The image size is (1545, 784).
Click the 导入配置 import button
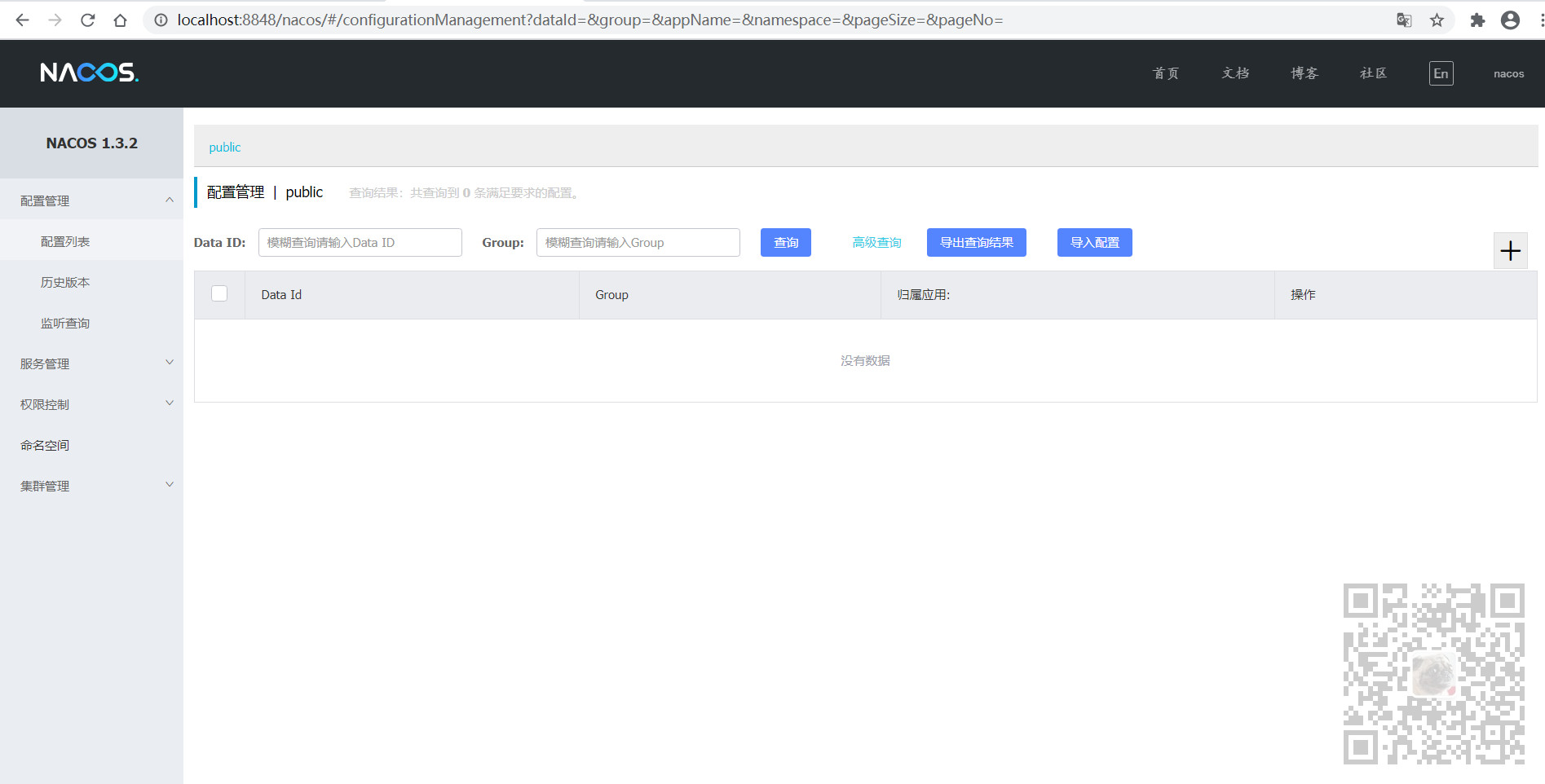[x=1095, y=242]
